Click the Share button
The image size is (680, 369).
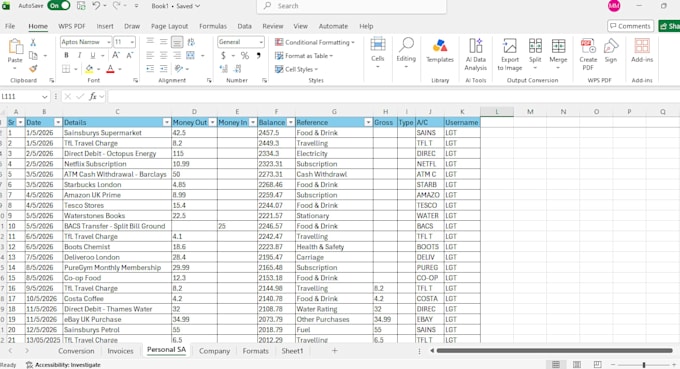pyautogui.click(x=669, y=26)
